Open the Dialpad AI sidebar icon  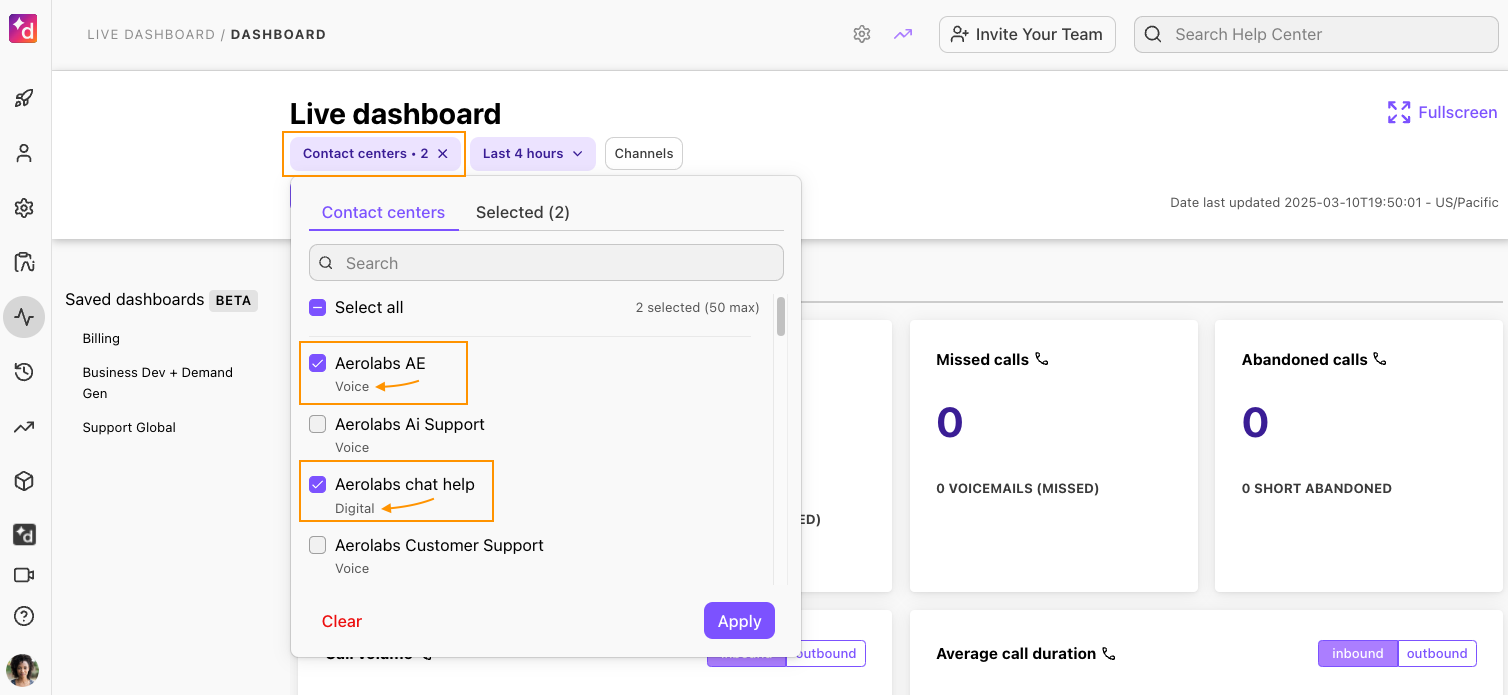click(x=24, y=535)
